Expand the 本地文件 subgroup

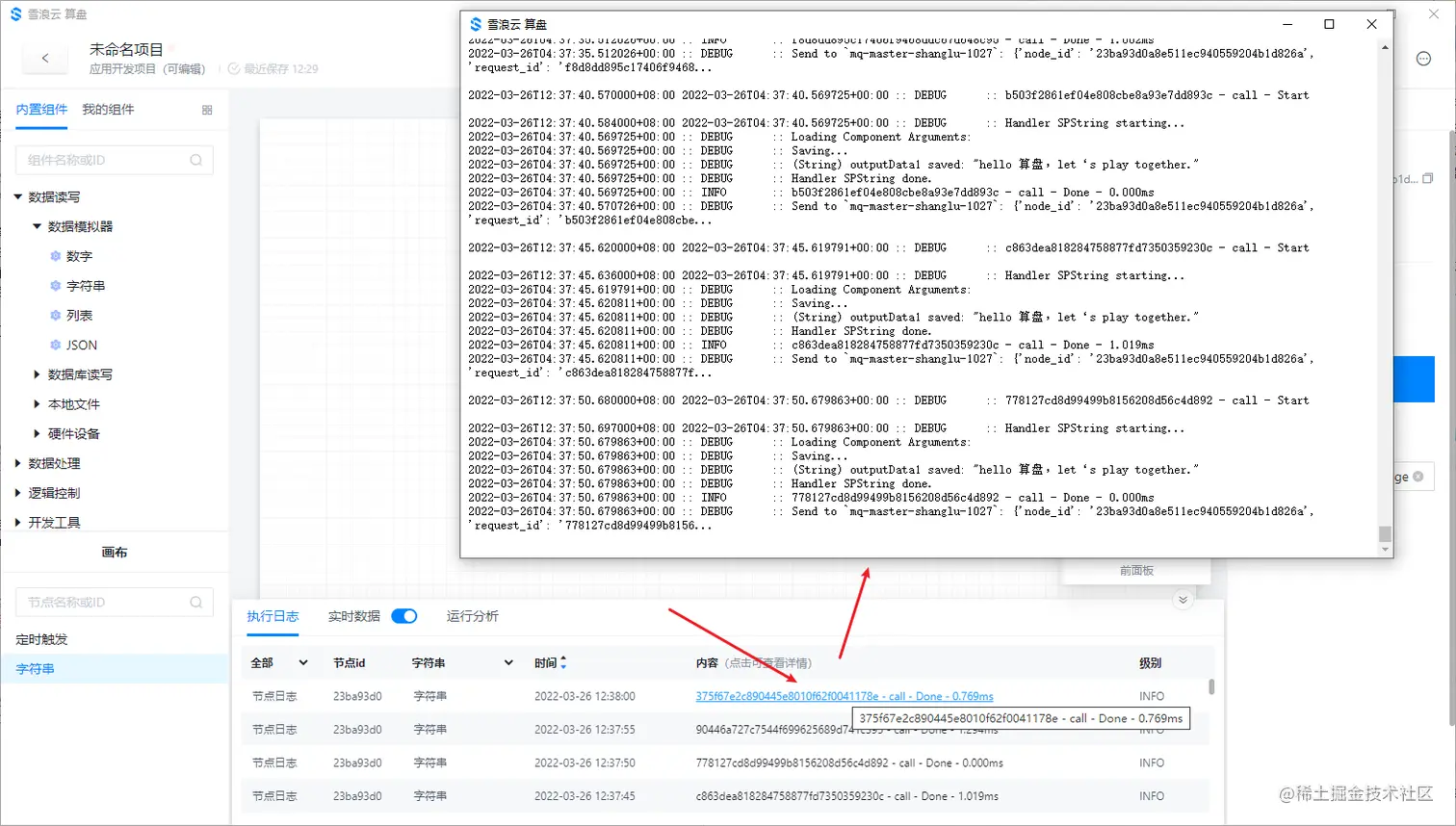click(37, 404)
